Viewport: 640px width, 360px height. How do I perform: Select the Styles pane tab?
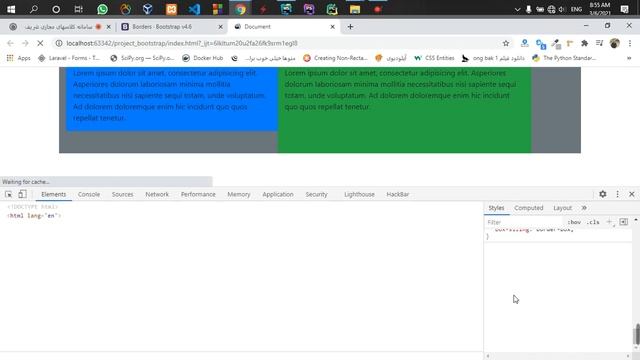click(496, 208)
